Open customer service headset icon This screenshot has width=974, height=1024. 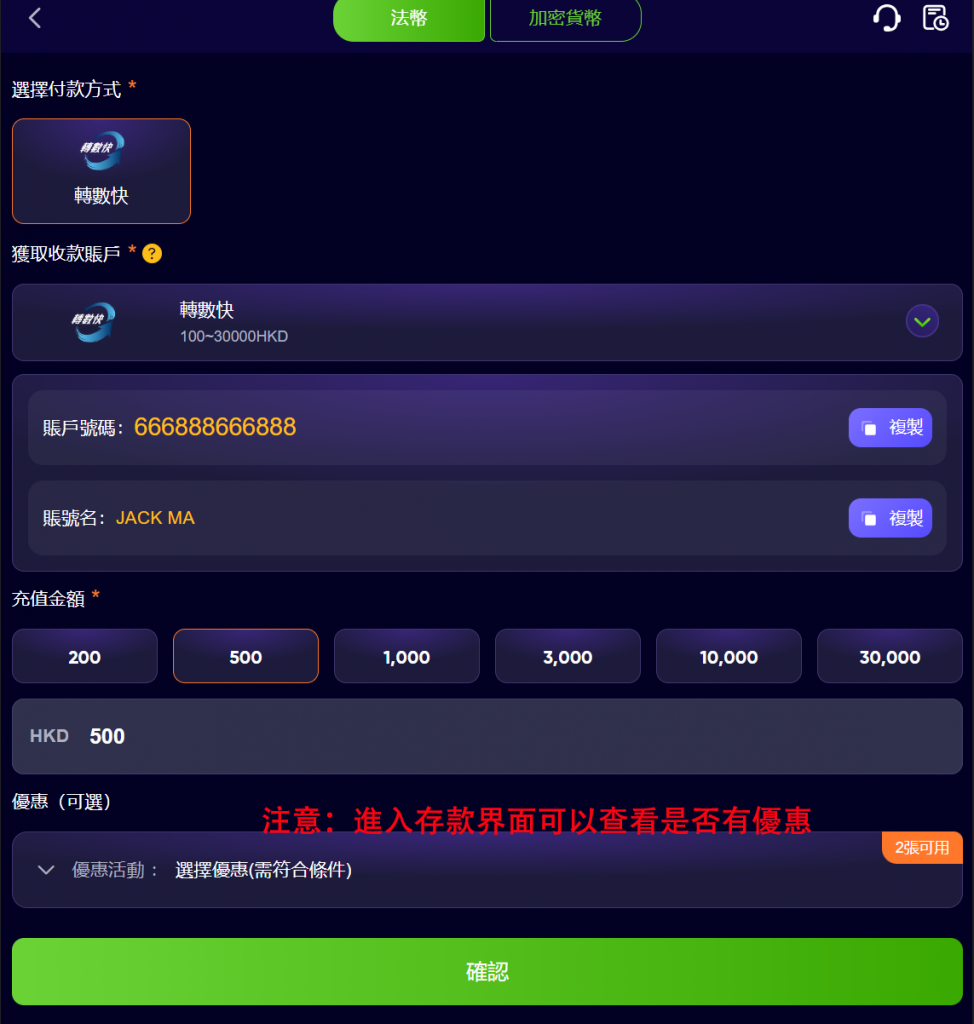tap(886, 18)
